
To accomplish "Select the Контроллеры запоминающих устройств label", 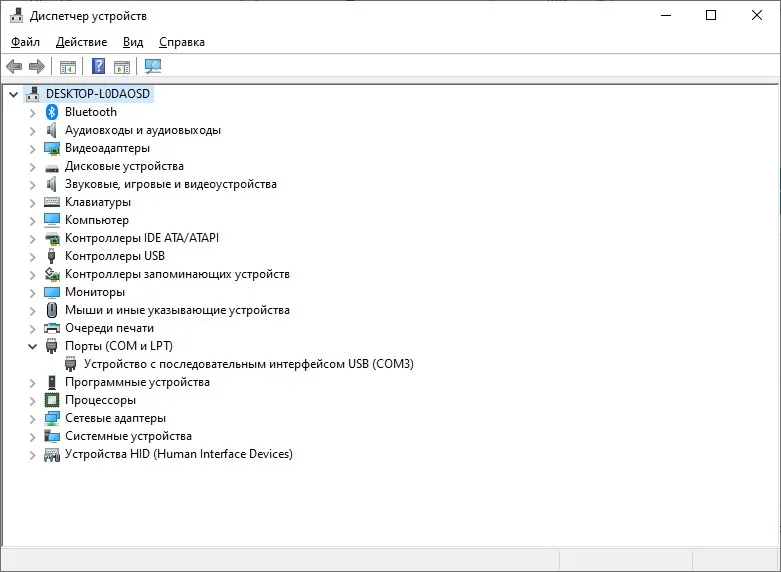I will [x=177, y=274].
